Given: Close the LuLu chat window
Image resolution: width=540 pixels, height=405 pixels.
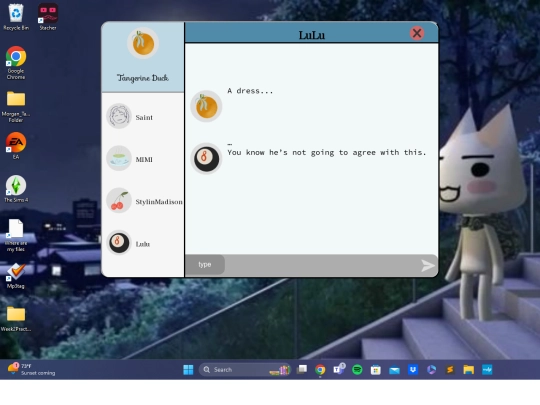Looking at the screenshot, I should (417, 33).
